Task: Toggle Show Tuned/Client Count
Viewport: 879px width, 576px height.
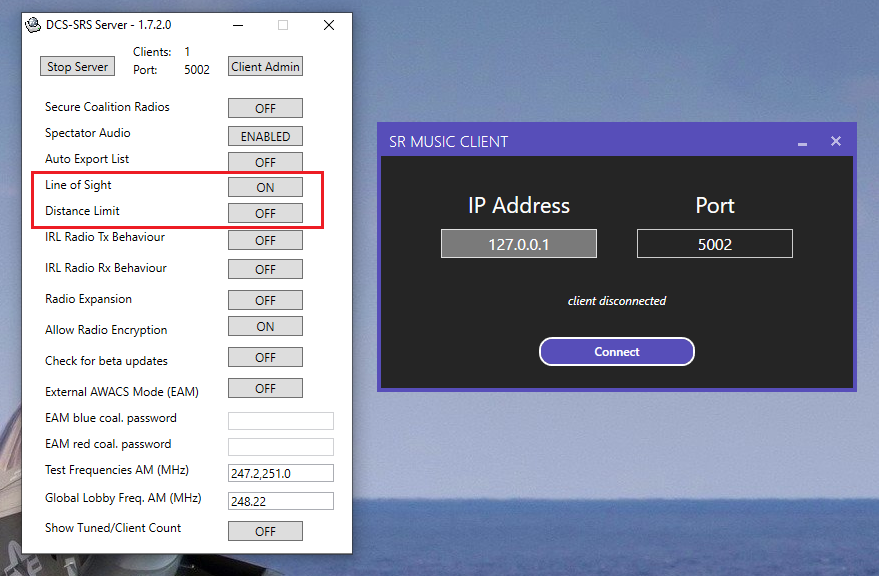Action: 265,531
